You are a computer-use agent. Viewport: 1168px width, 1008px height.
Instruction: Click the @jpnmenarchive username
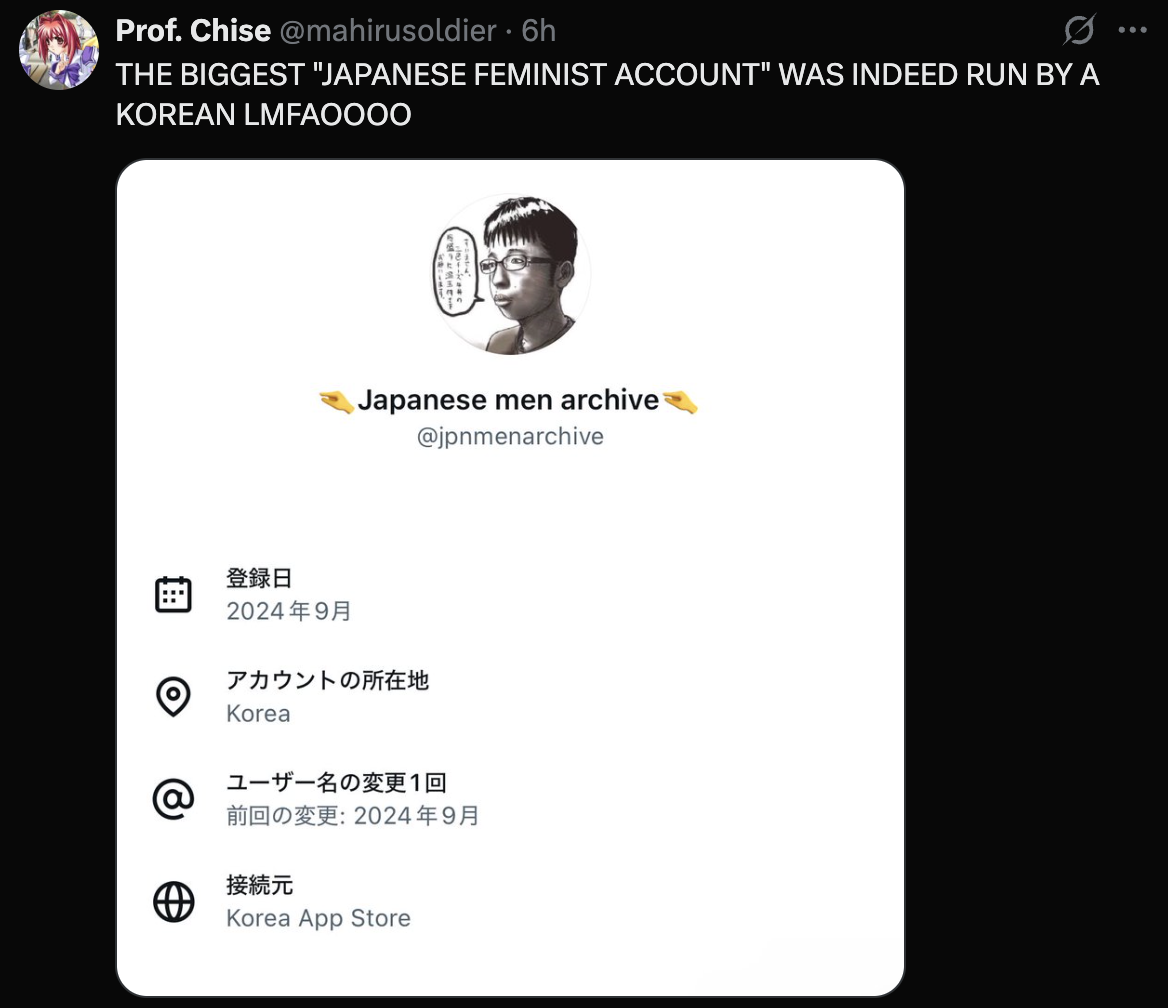coord(510,436)
